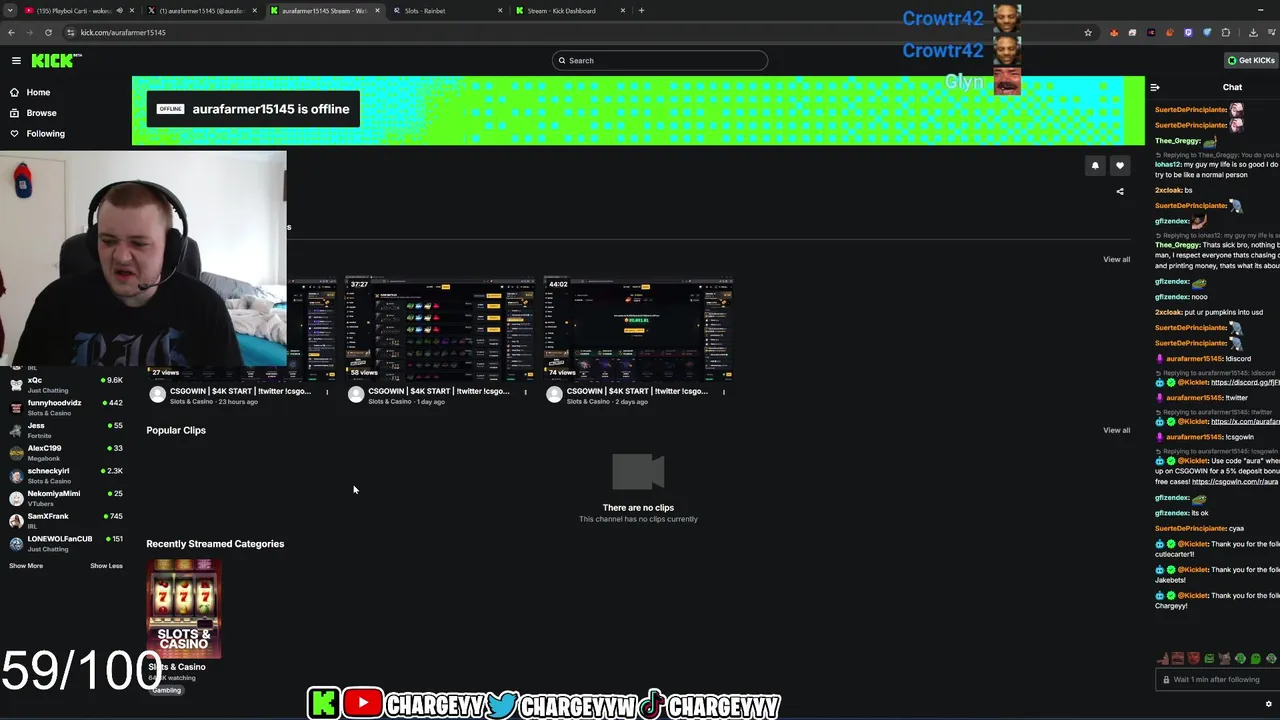Viewport: 1280px width, 720px height.
Task: Collapse the chat panel
Action: [1155, 87]
